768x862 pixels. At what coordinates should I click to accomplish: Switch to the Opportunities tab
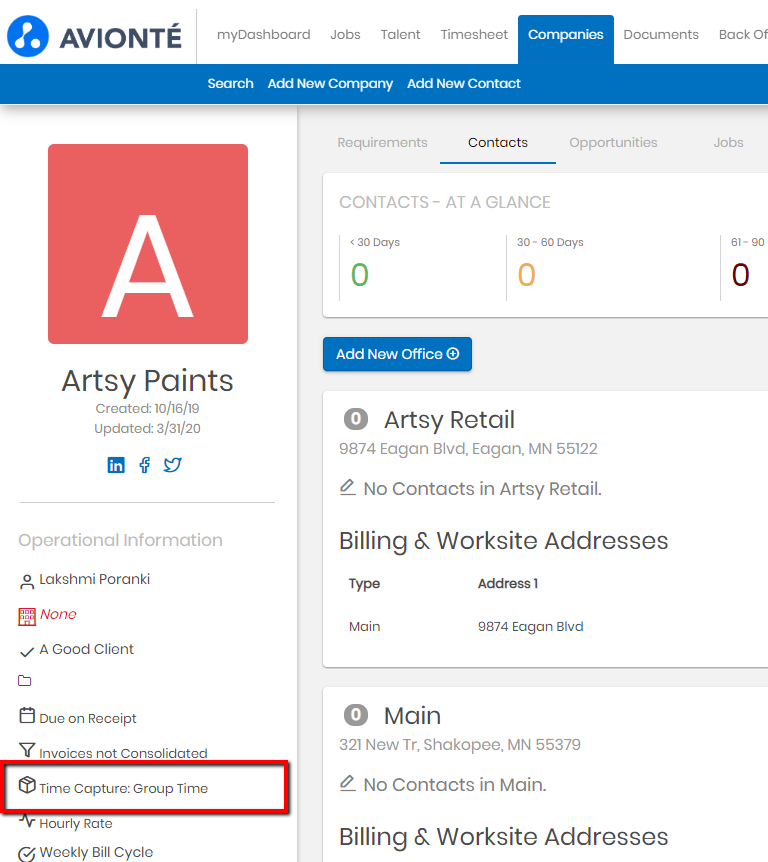613,143
